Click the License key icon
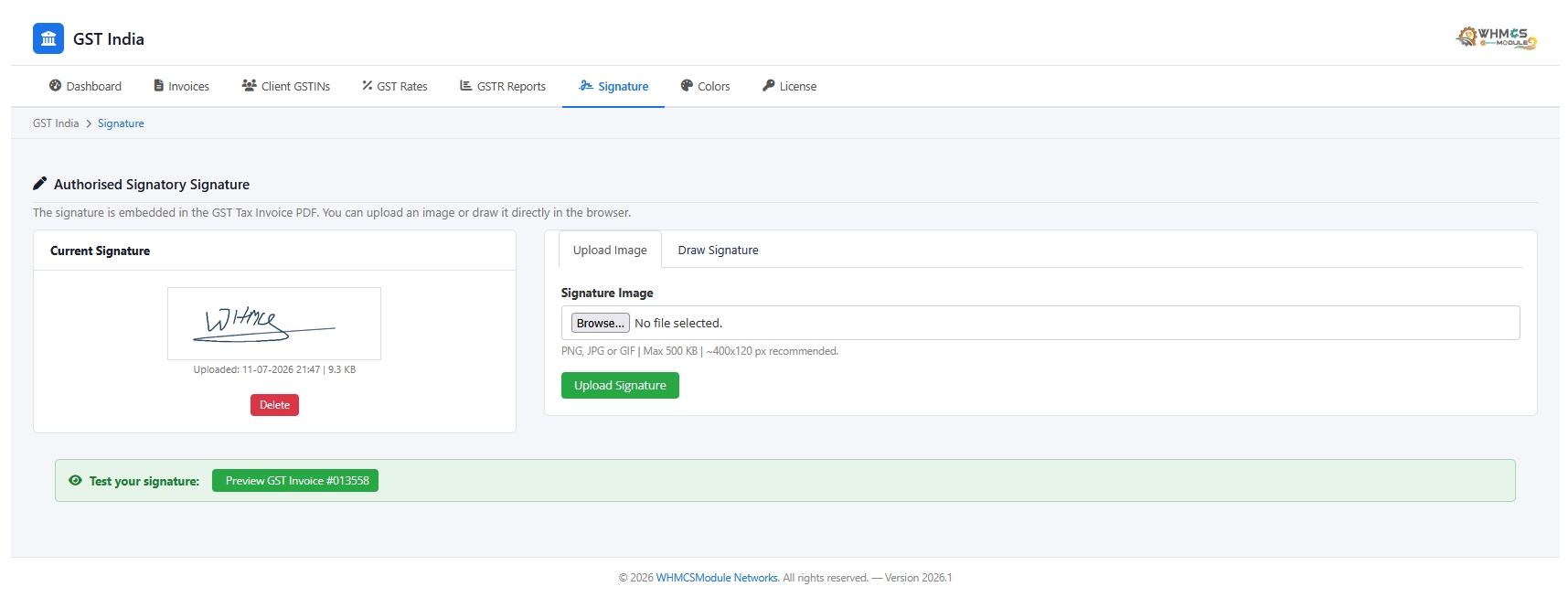This screenshot has height=608, width=1568. pyautogui.click(x=769, y=86)
